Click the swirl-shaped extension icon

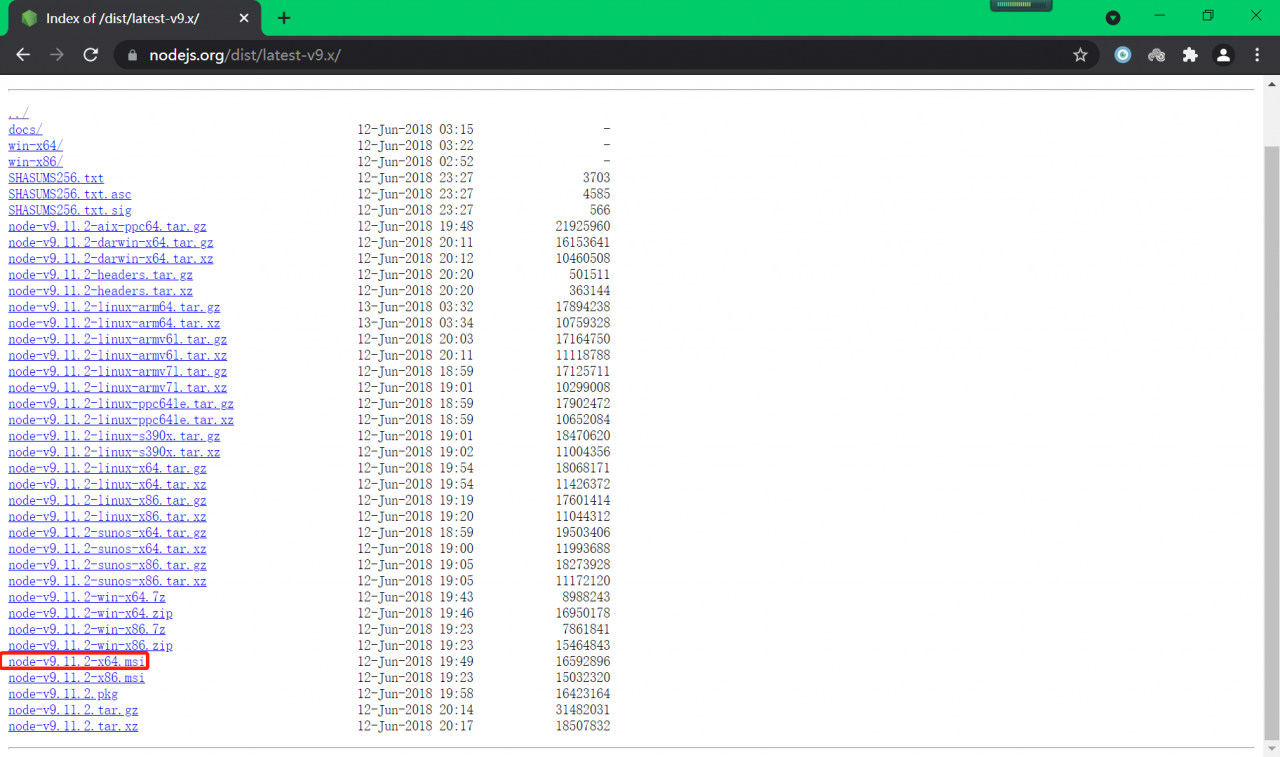[1156, 55]
